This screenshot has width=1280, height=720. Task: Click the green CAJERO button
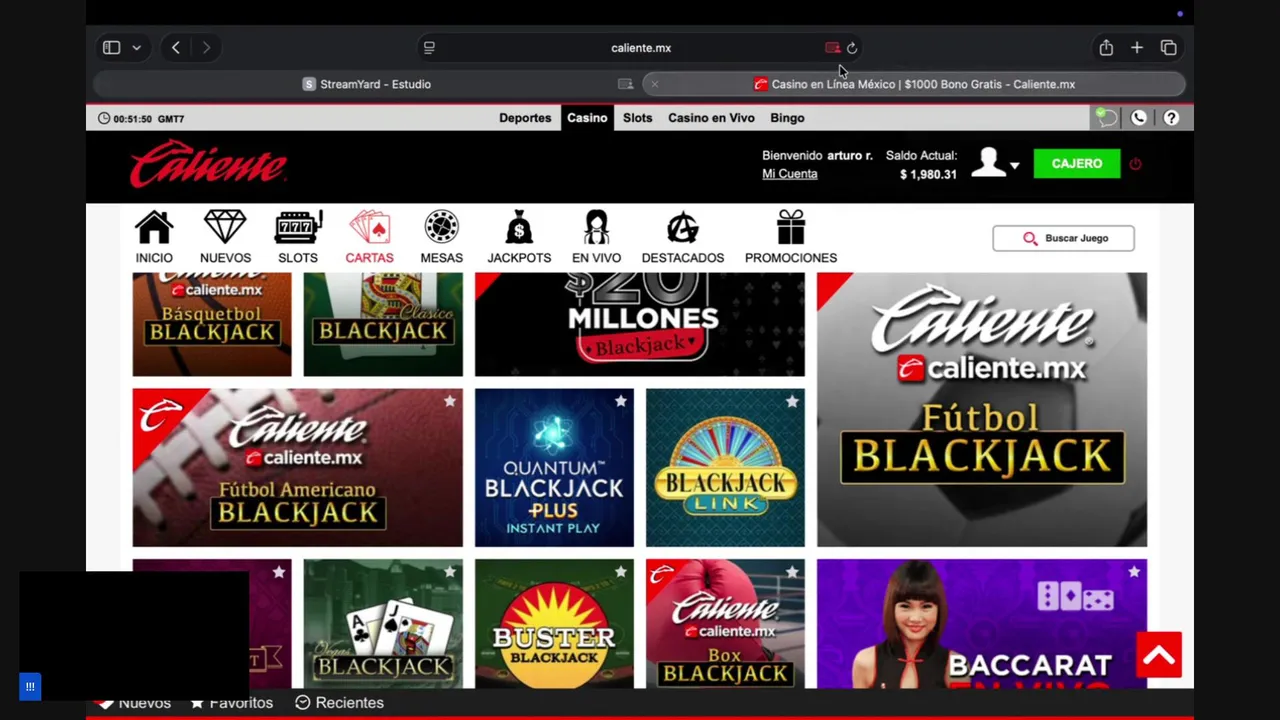(1077, 163)
